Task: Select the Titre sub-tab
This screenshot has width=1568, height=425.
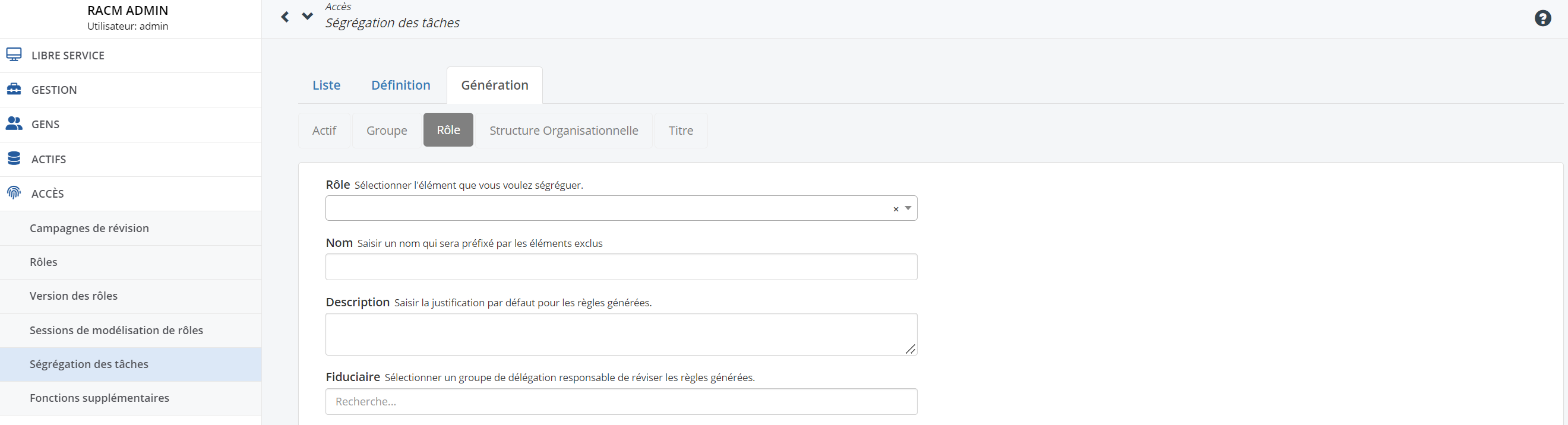Action: [681, 130]
